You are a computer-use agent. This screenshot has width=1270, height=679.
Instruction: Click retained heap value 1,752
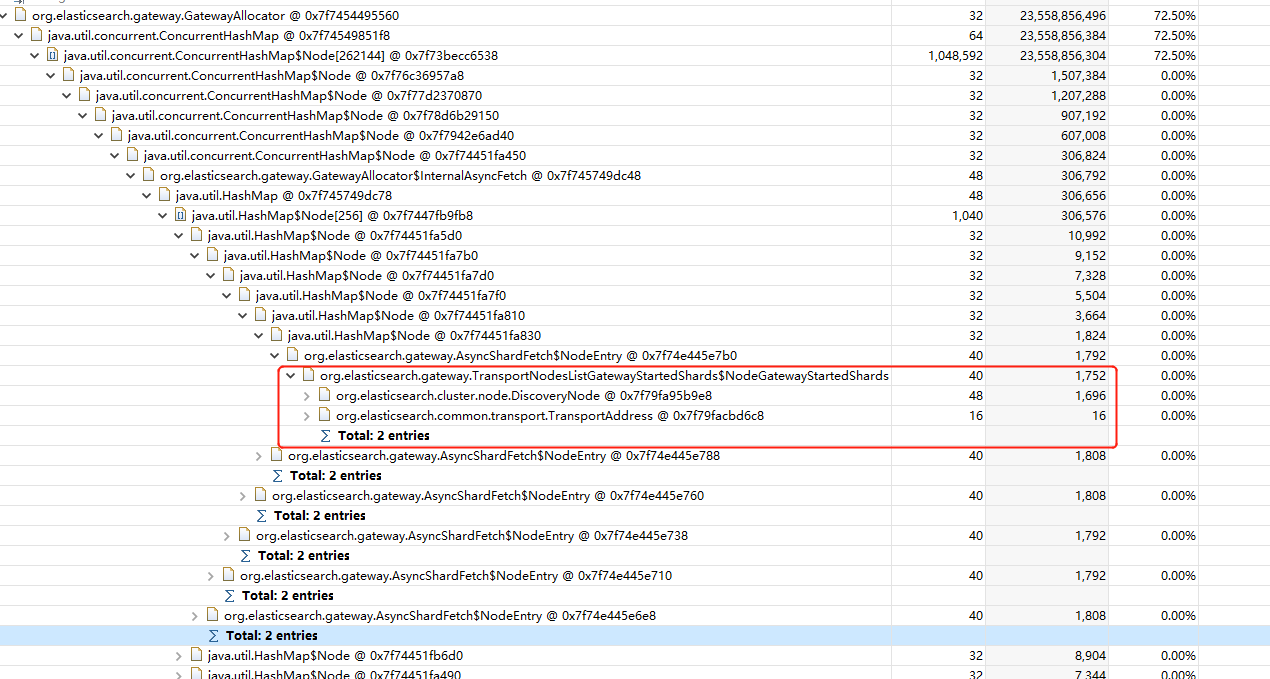pyautogui.click(x=1091, y=376)
